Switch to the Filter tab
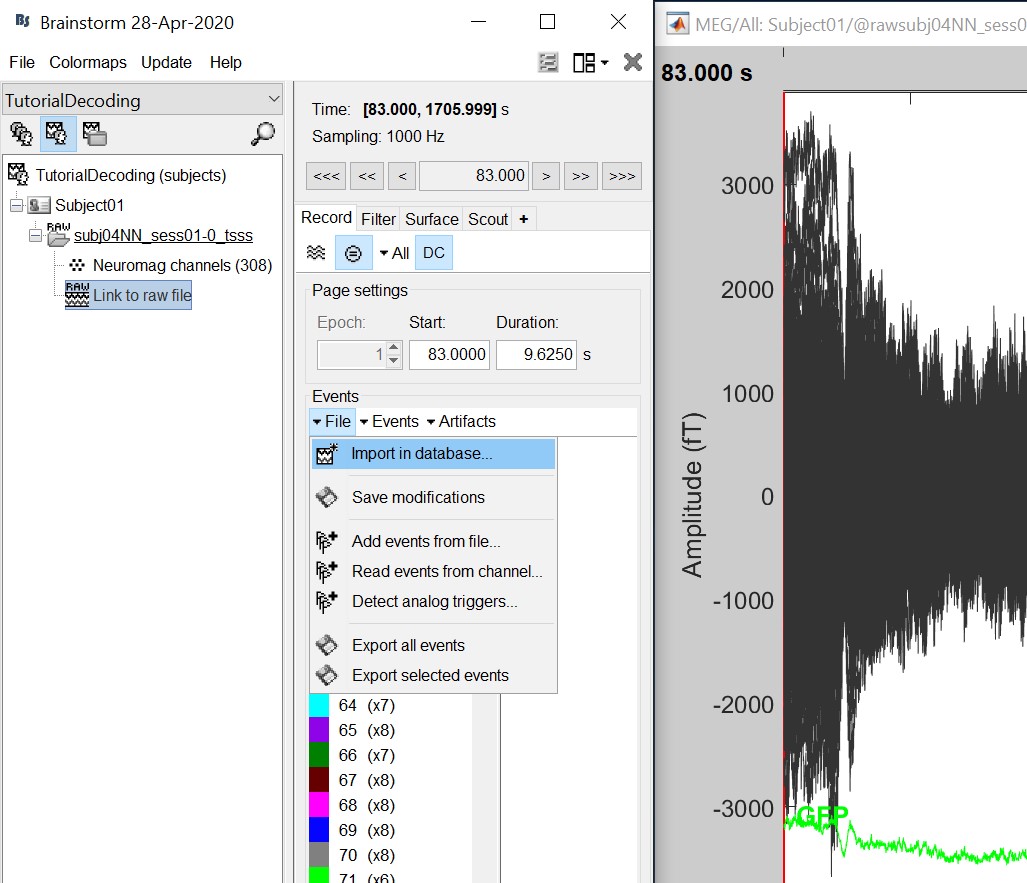The width and height of the screenshot is (1027, 883). [x=378, y=219]
